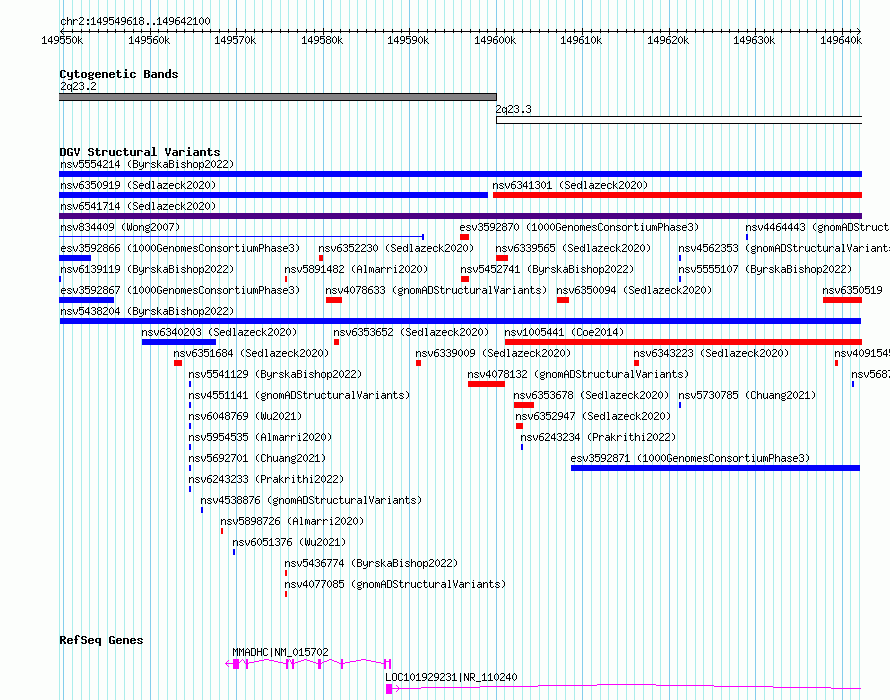Click the red nsv4078132 variant bar
890x700 pixels.
coord(486,384)
